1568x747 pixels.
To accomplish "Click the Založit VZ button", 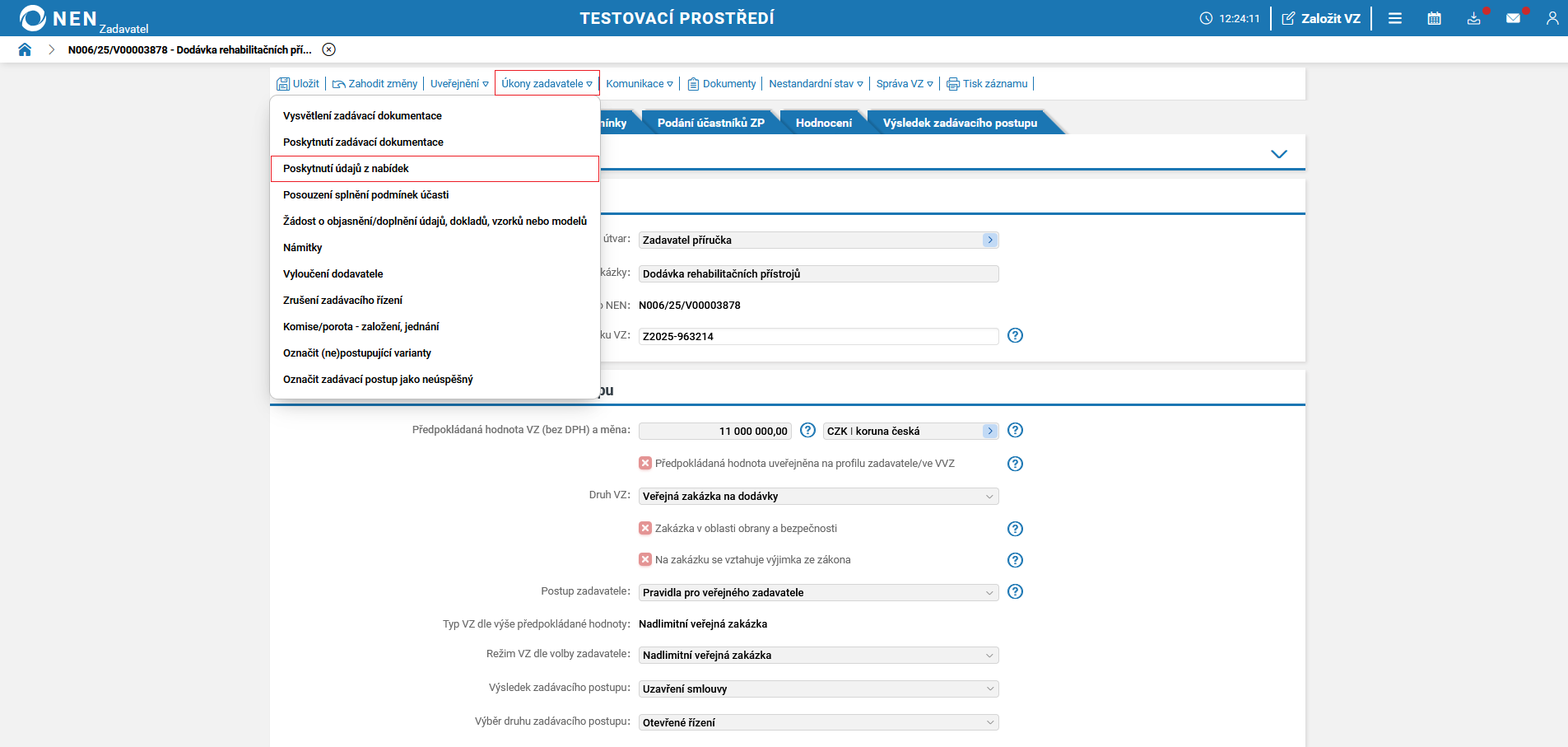I will (1321, 18).
